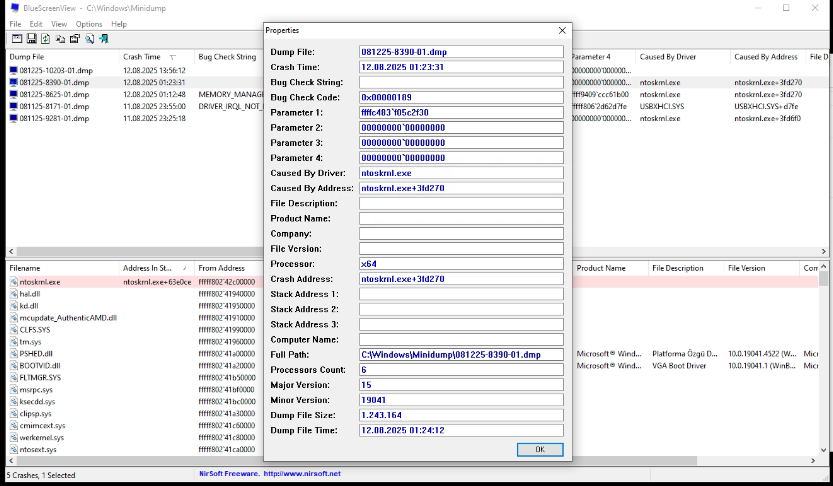Click file icon beside hal.dll
833x486 pixels.
click(14, 294)
